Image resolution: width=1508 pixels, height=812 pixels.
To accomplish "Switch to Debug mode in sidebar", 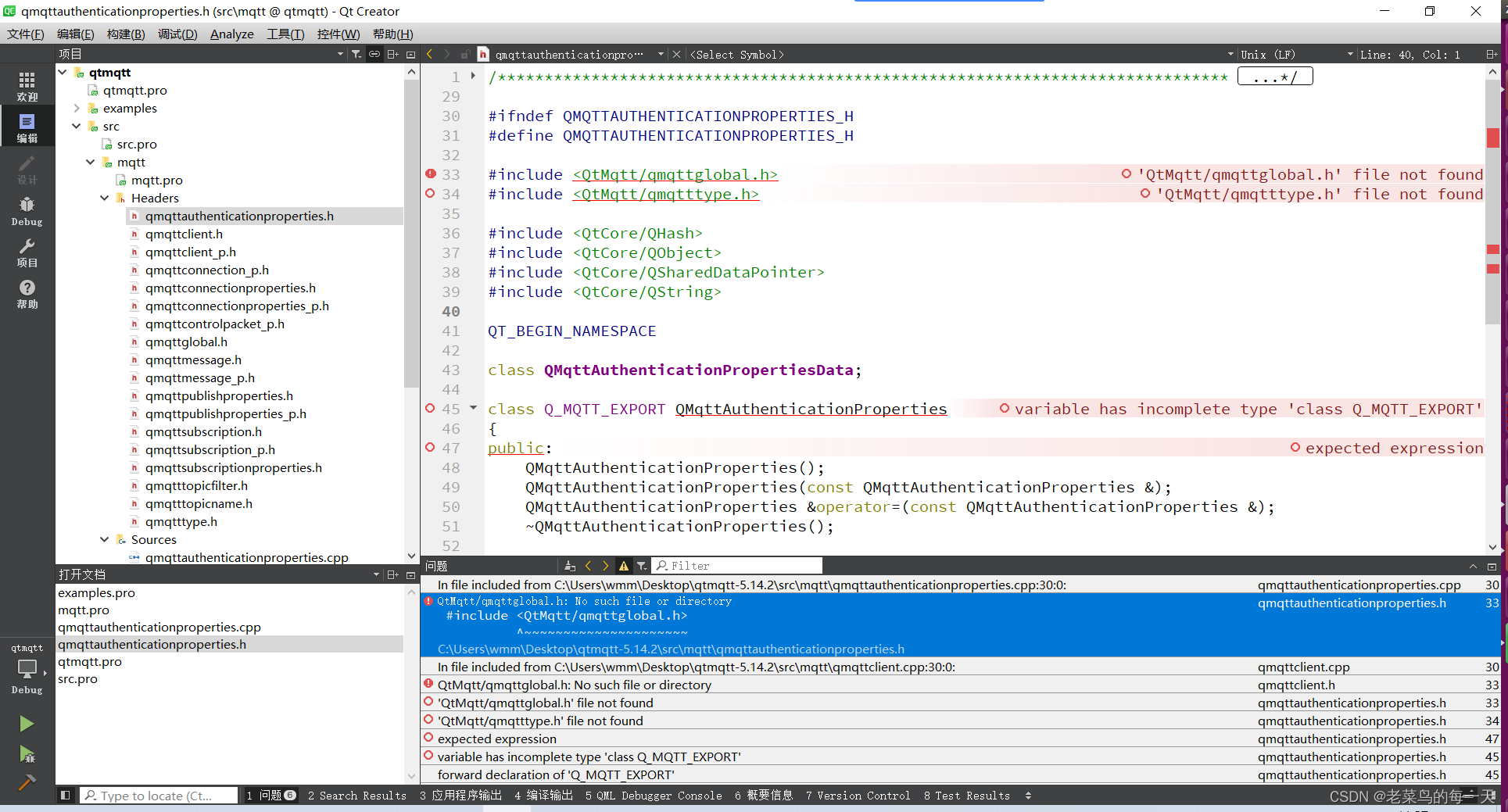I will [x=27, y=211].
